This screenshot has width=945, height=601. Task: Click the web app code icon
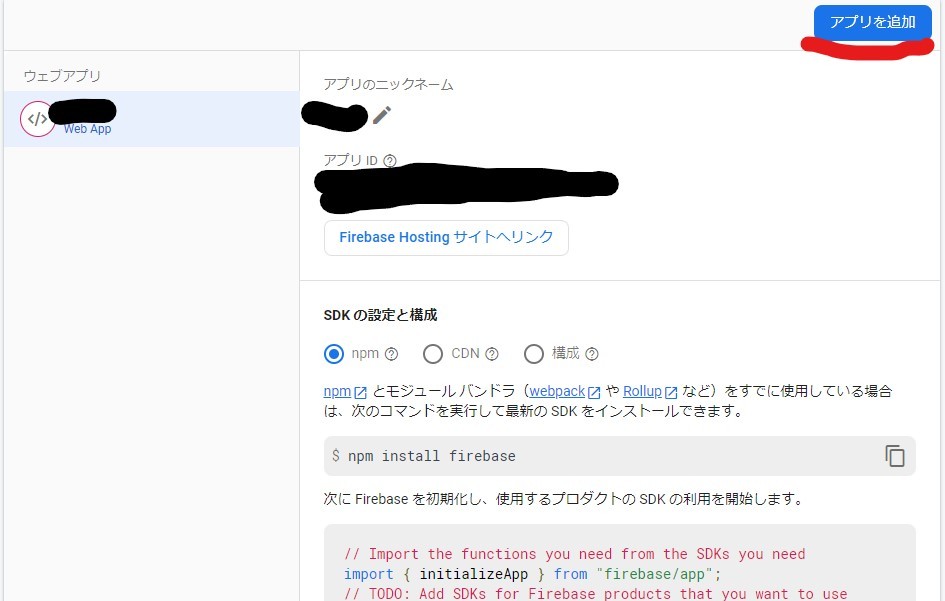(37, 119)
